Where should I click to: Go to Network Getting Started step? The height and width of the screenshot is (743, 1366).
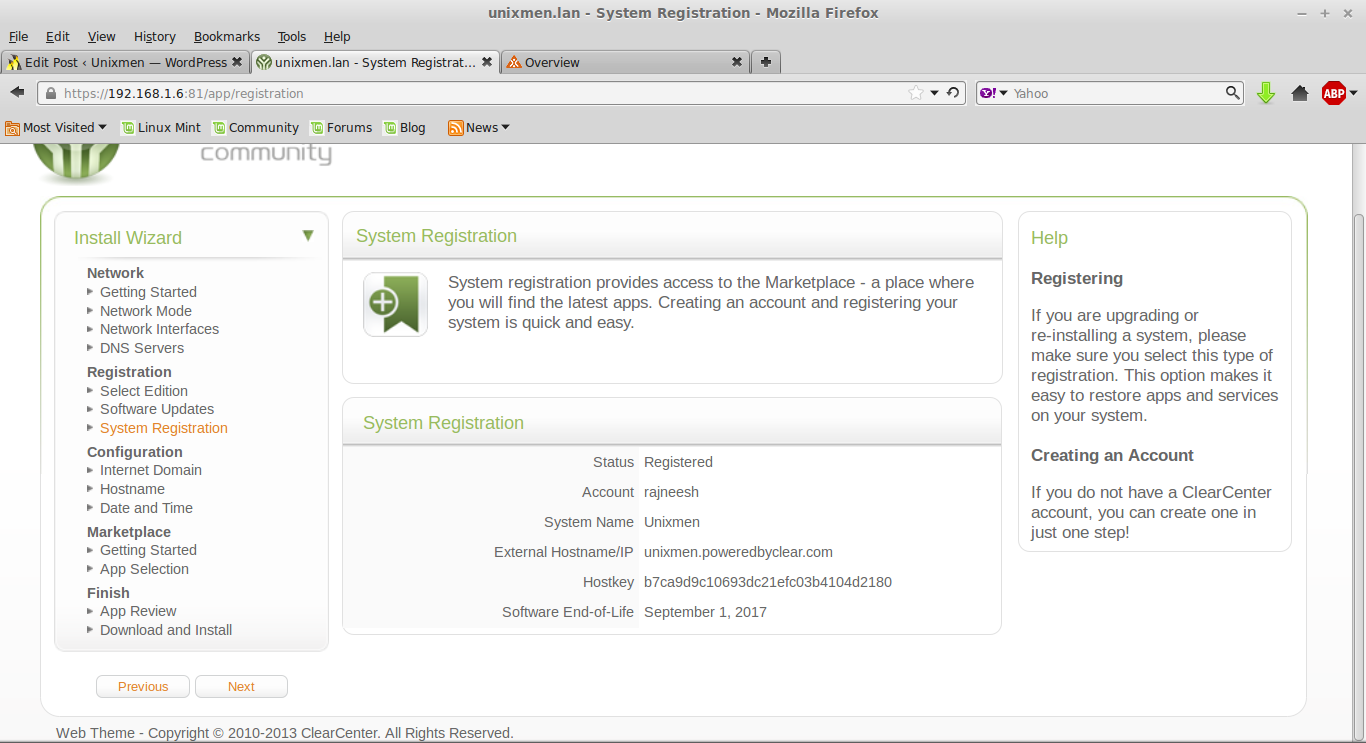coord(148,292)
